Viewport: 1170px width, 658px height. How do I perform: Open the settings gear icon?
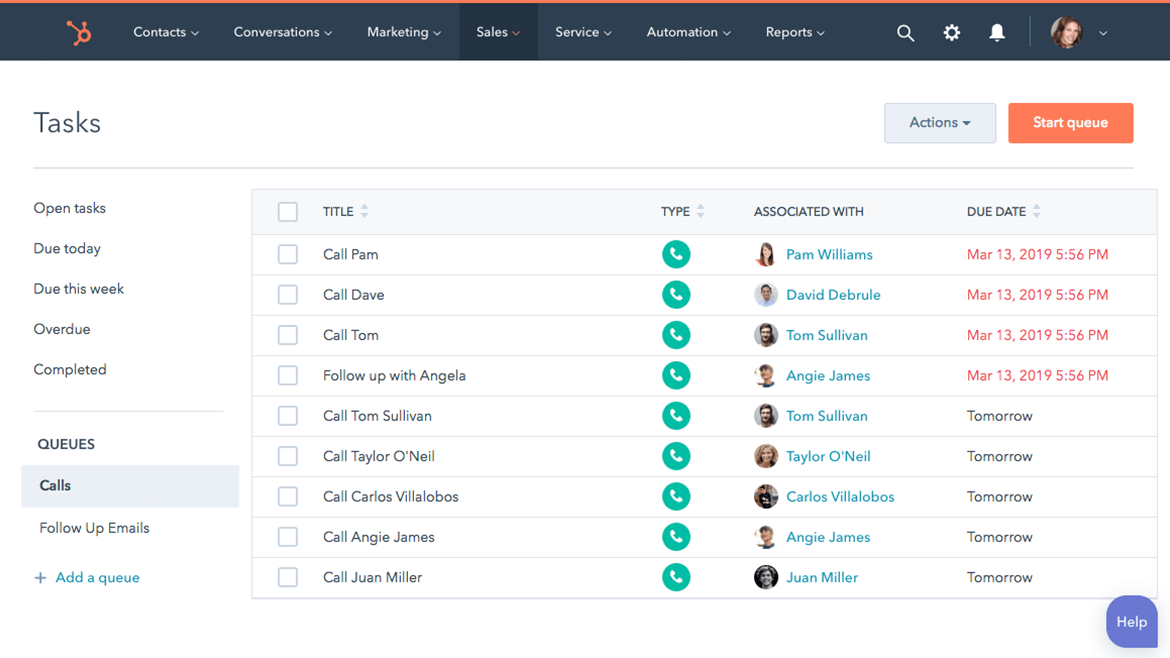point(951,33)
